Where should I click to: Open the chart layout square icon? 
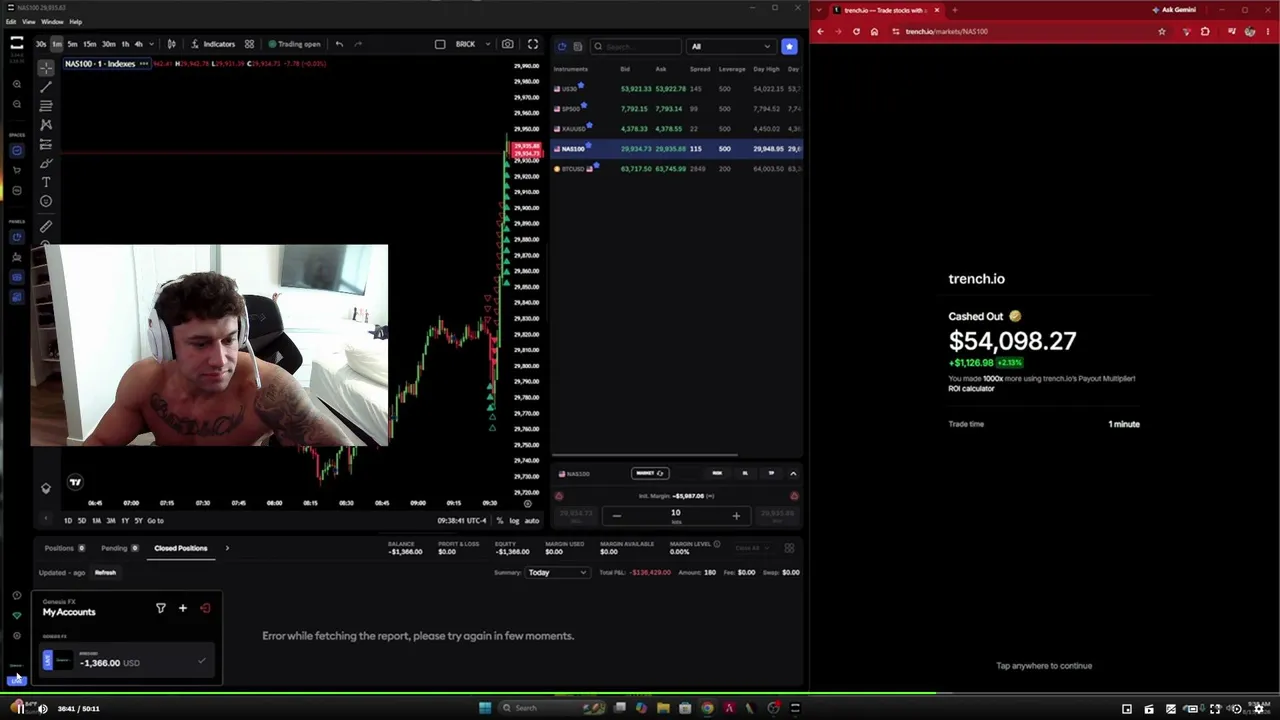click(x=440, y=44)
